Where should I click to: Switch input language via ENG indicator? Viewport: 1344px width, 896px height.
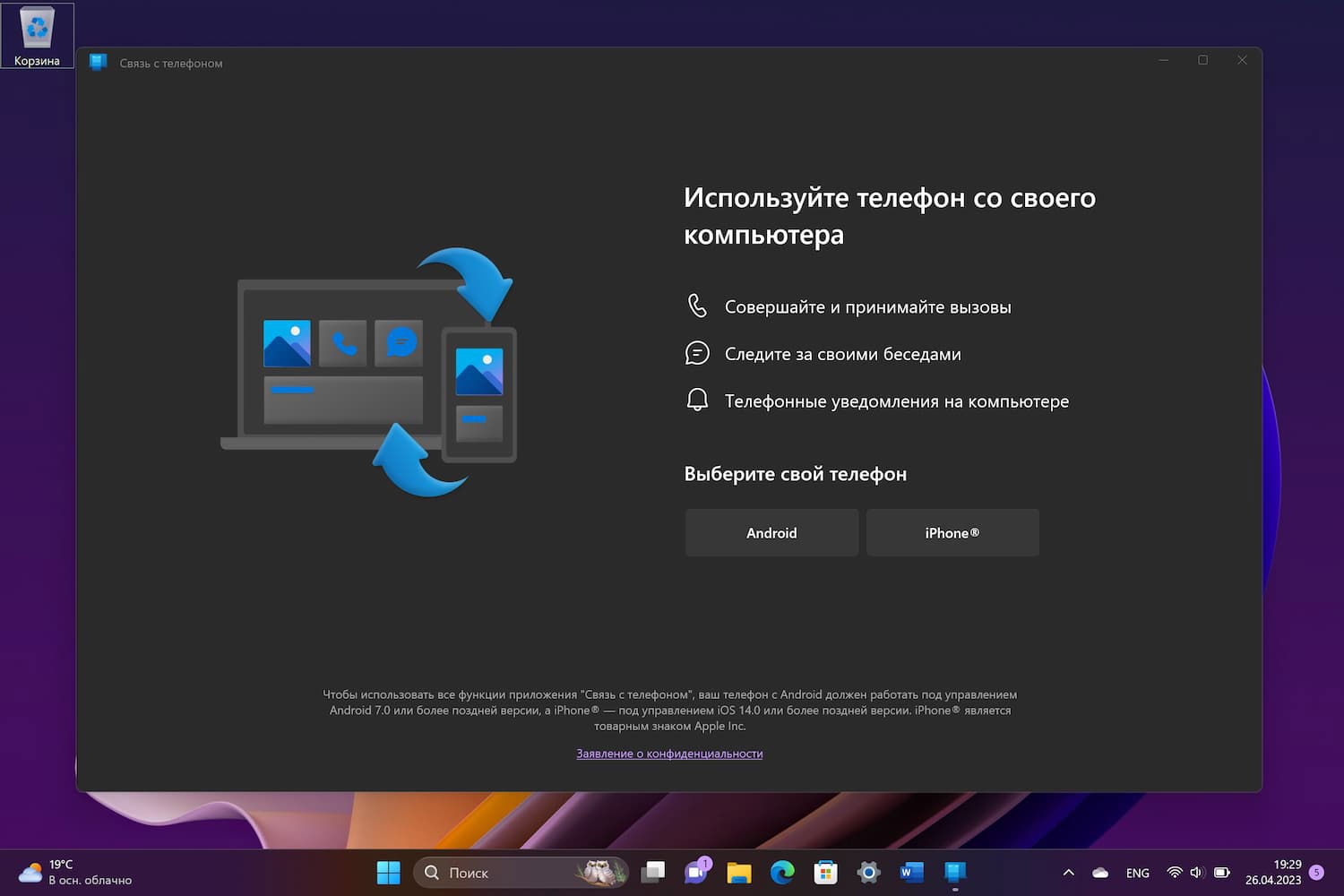click(x=1138, y=873)
